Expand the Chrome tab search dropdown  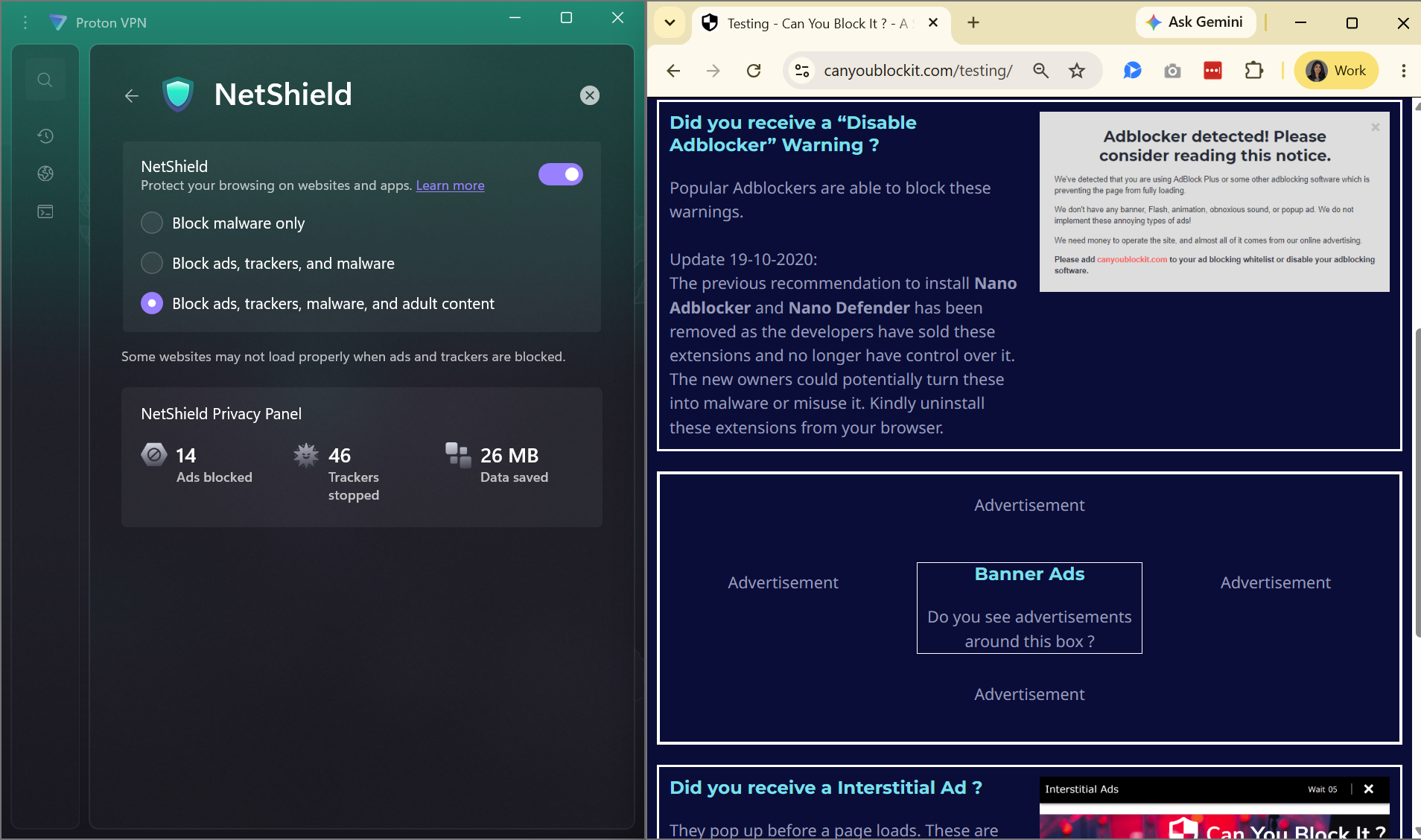point(670,23)
